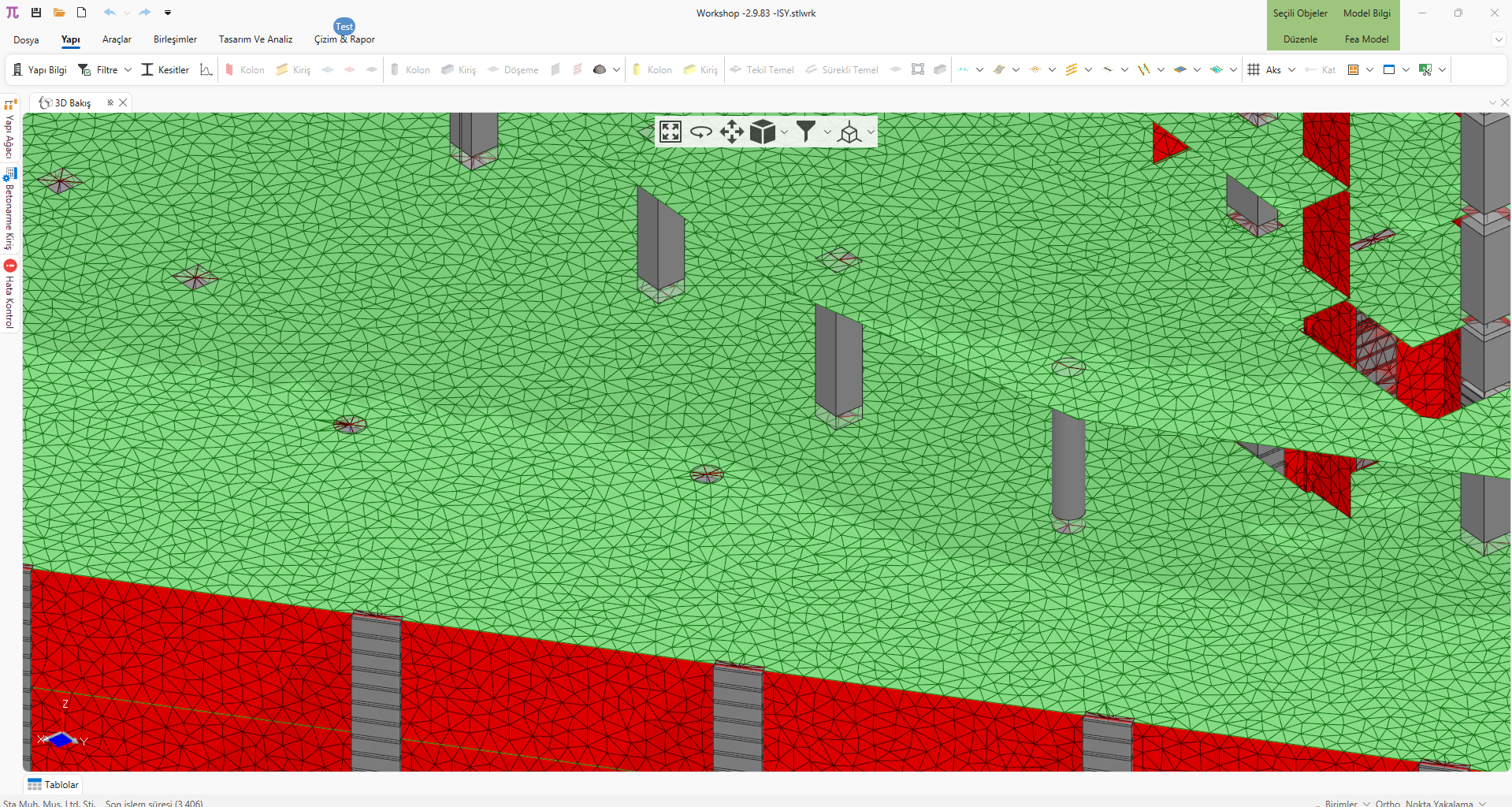Expand the Birimler units dropdown
Image resolution: width=1512 pixels, height=807 pixels.
1366,803
